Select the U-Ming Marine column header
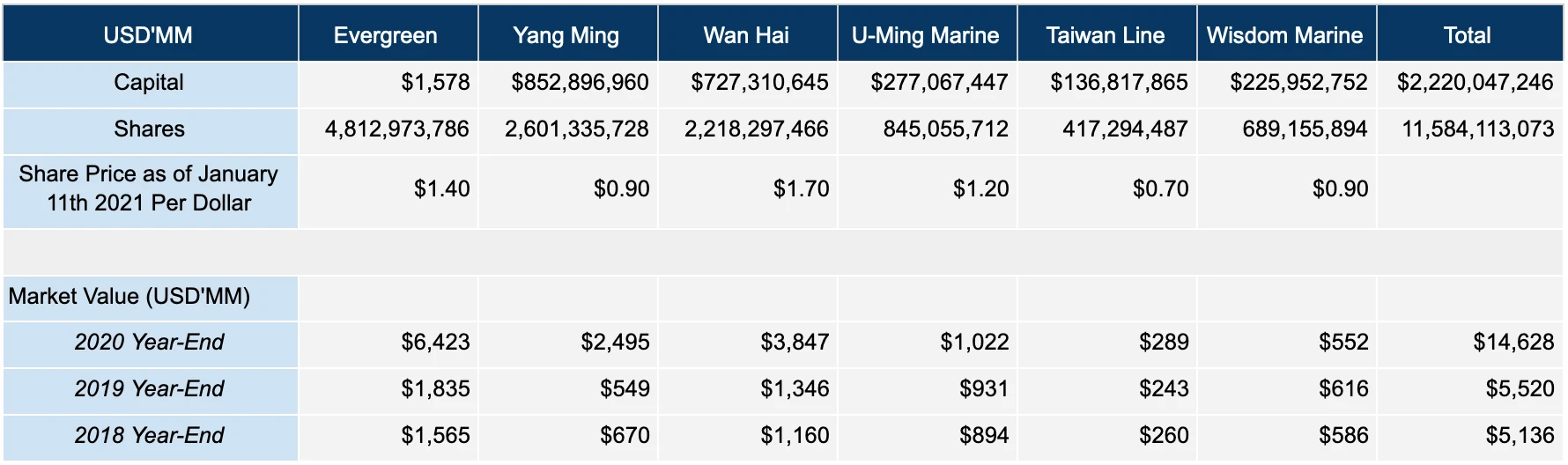1568x465 pixels. tap(926, 35)
